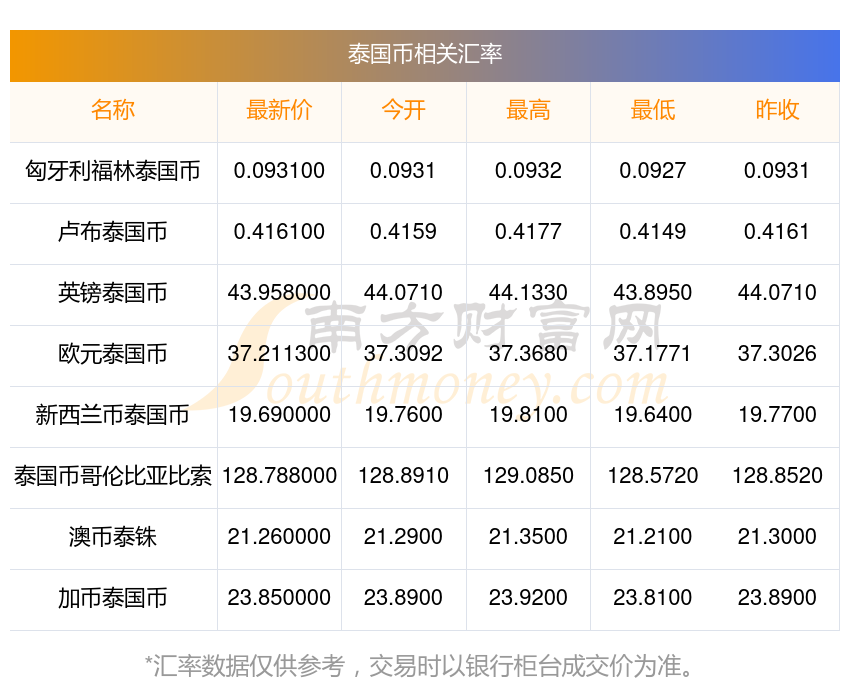Screen dimensions: 850x698
Task: Click the value 43.958000
Action: [x=279, y=293]
